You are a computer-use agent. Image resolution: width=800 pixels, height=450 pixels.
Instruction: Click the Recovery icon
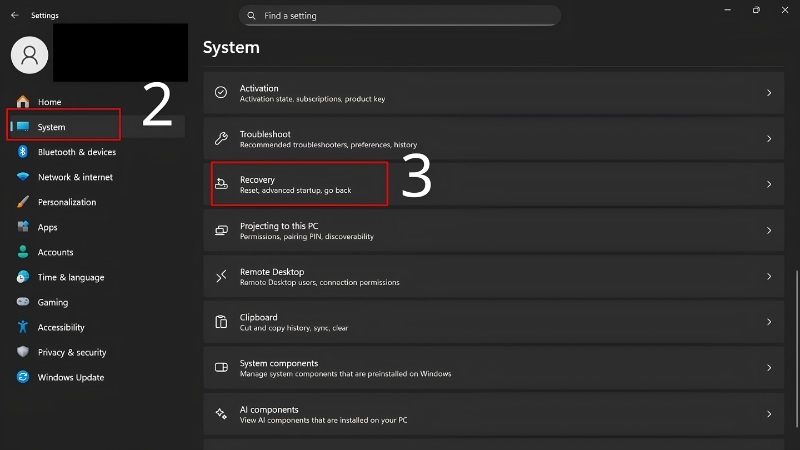pos(221,184)
